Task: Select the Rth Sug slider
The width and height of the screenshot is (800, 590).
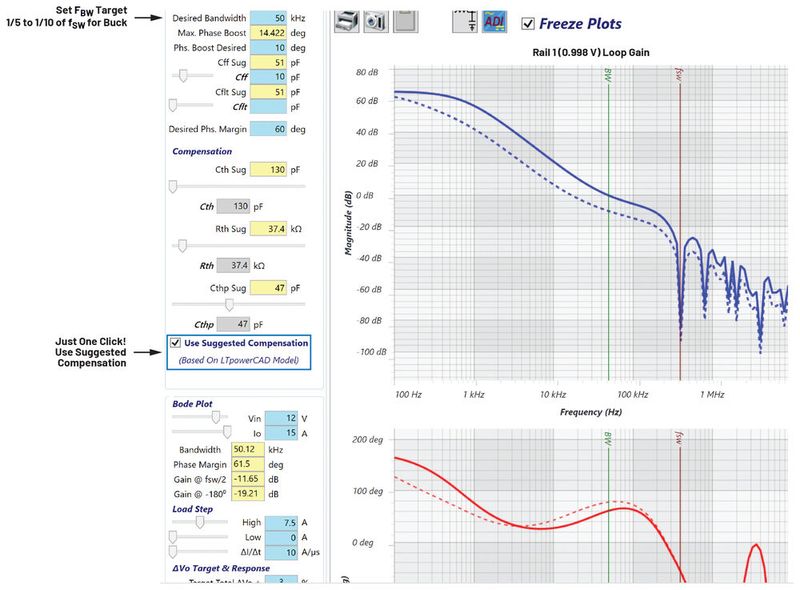Action: [x=183, y=245]
